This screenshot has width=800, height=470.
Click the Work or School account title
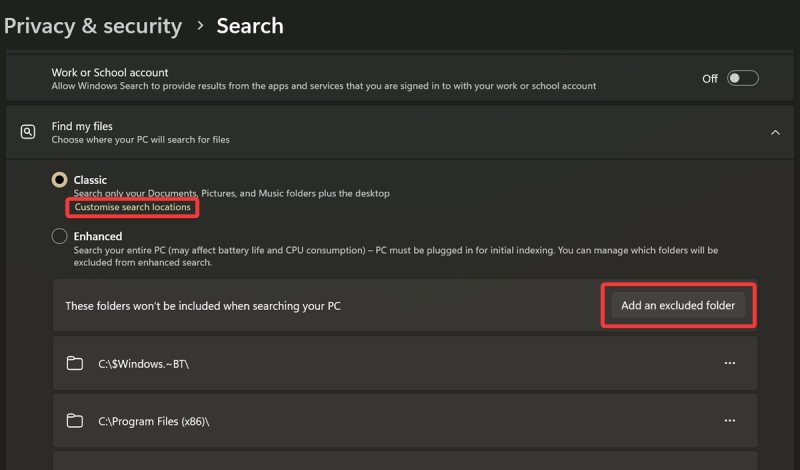pos(110,72)
